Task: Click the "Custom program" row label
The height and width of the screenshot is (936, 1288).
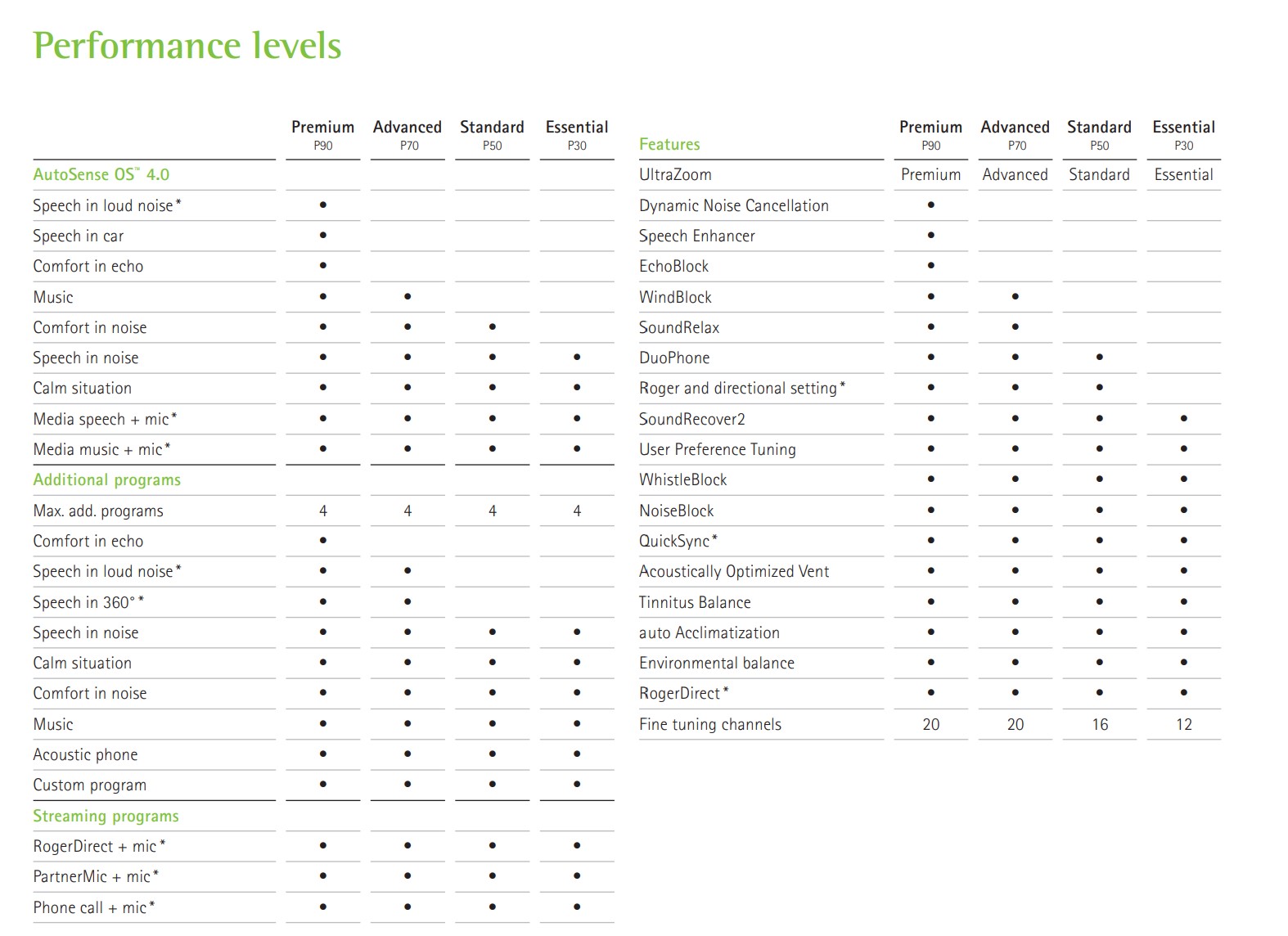Action: coord(90,785)
